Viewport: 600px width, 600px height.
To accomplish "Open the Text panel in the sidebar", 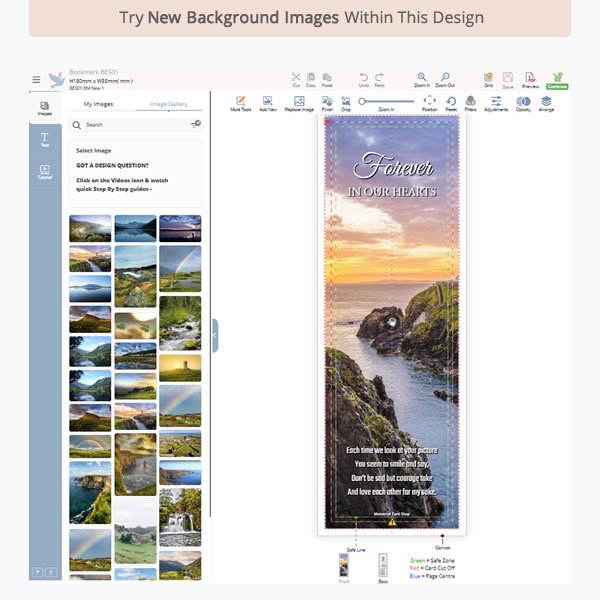I will coord(45,140).
